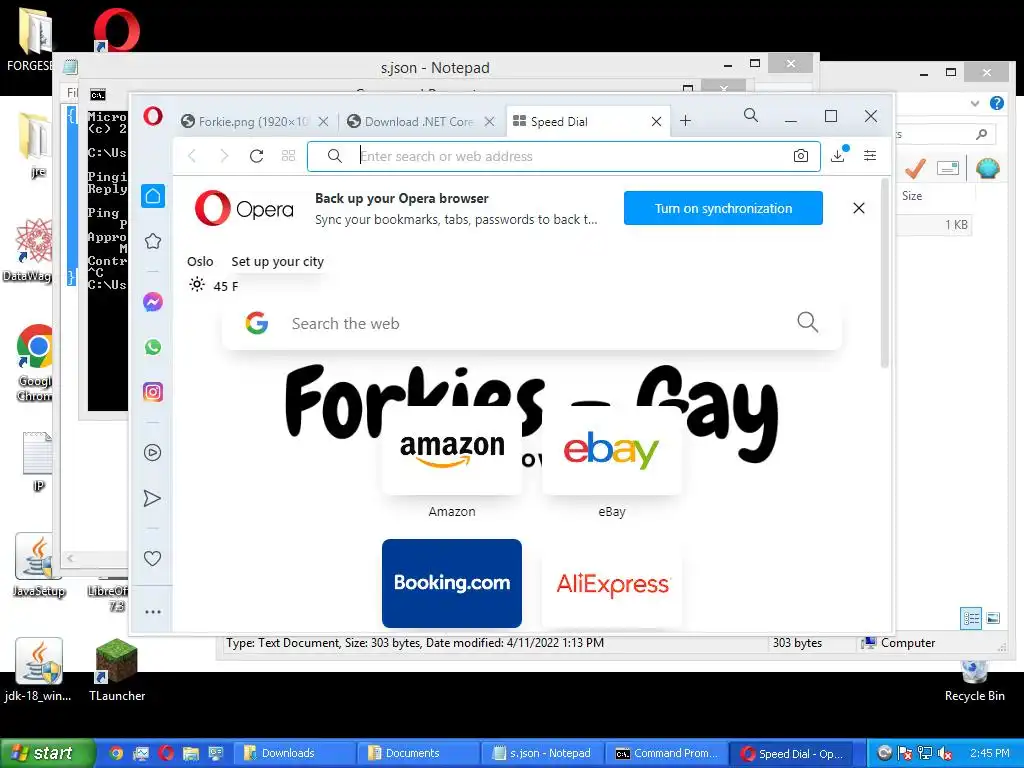1024x768 pixels.
Task: Switch to s.json - Notepad taskbar button
Action: [541, 753]
